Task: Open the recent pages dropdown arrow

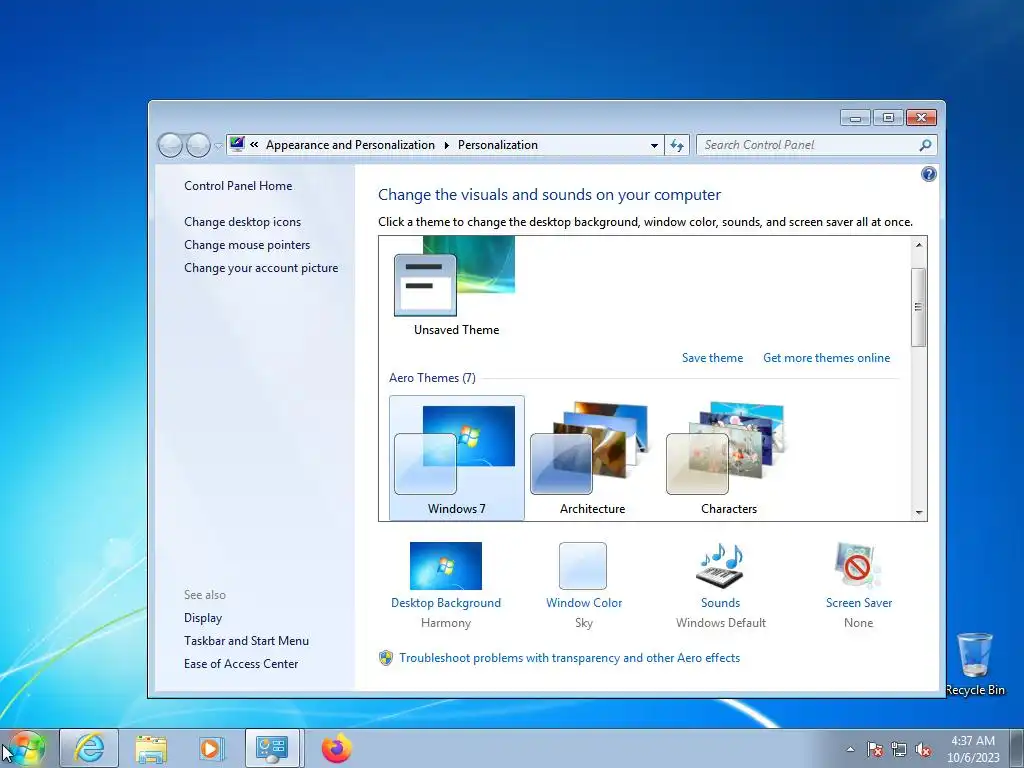Action: [218, 146]
